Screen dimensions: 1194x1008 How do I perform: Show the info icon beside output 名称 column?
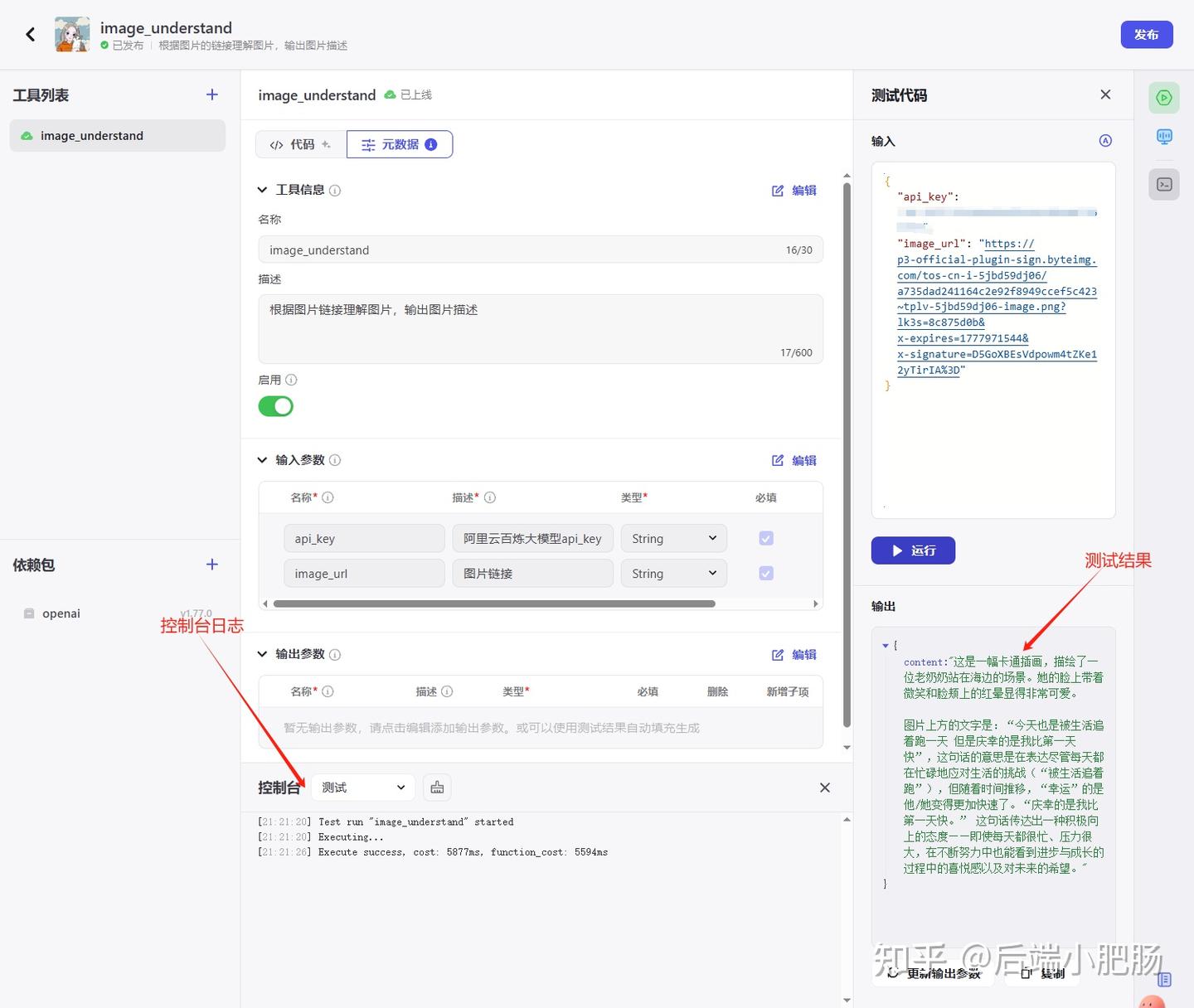click(328, 691)
